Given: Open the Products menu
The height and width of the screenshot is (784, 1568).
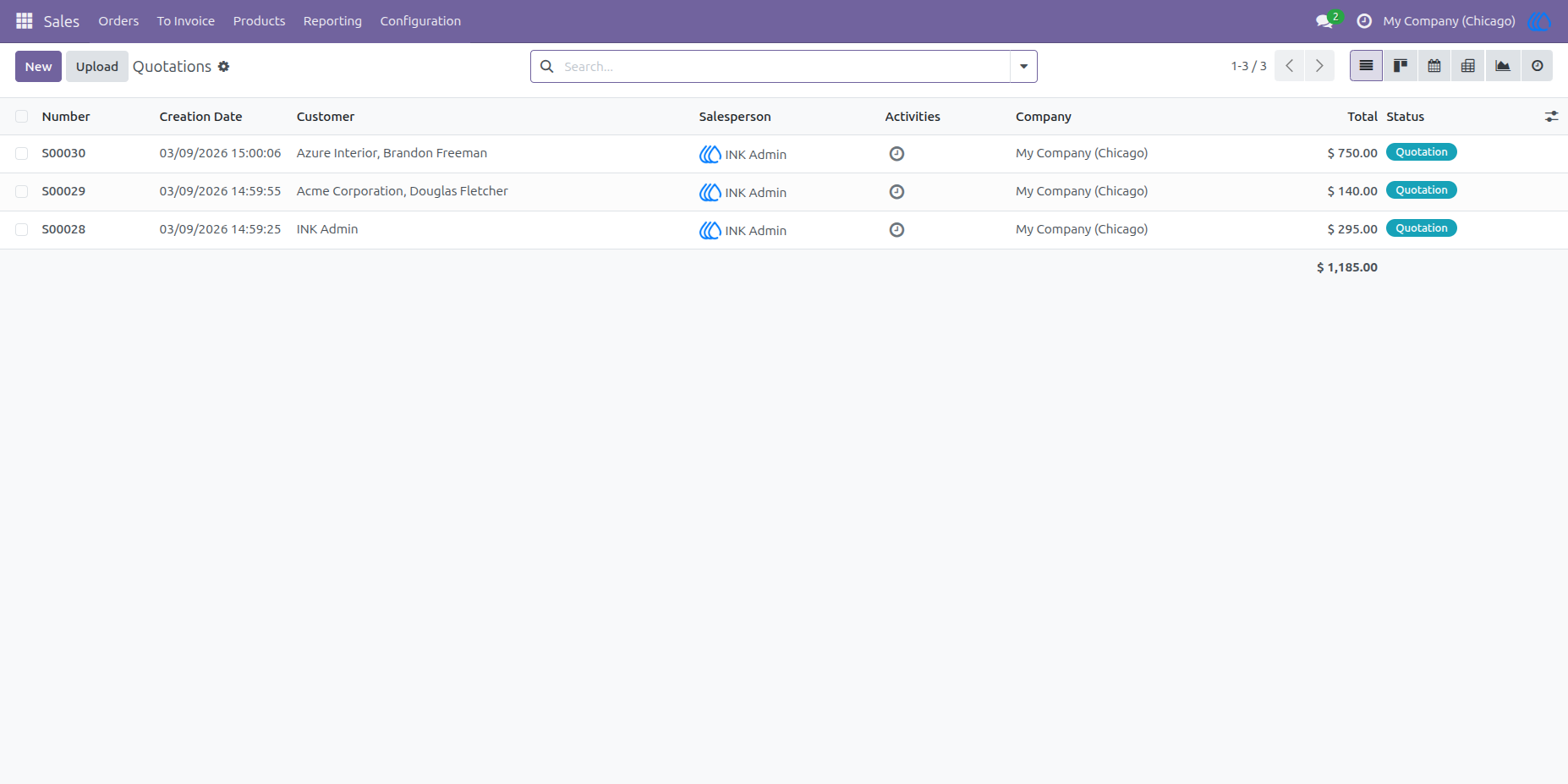Looking at the screenshot, I should 259,21.
